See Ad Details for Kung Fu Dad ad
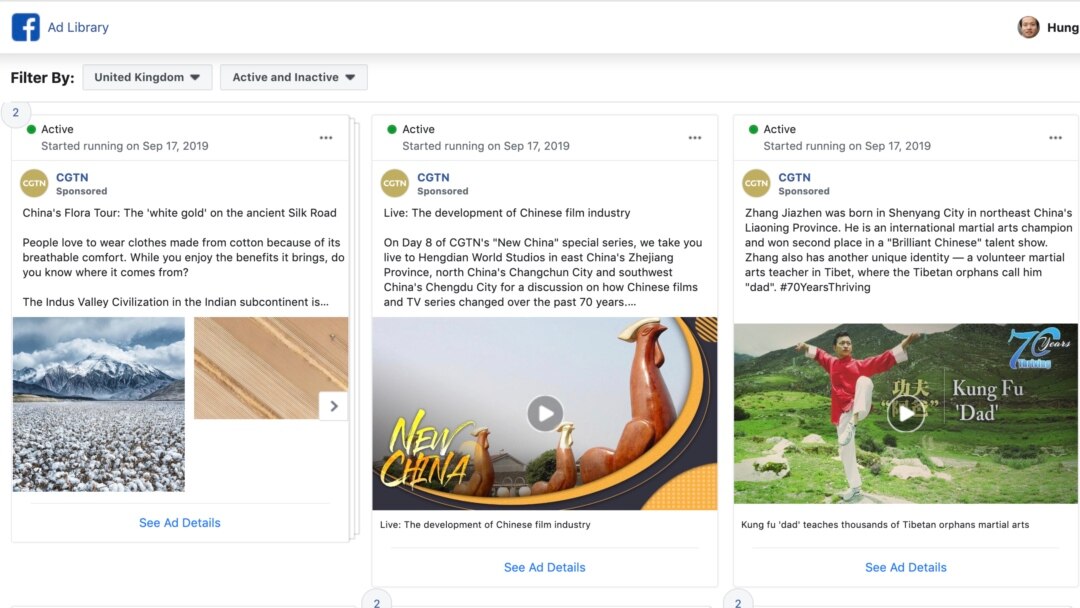Screen dimensions: 1080x608 click(x=906, y=567)
